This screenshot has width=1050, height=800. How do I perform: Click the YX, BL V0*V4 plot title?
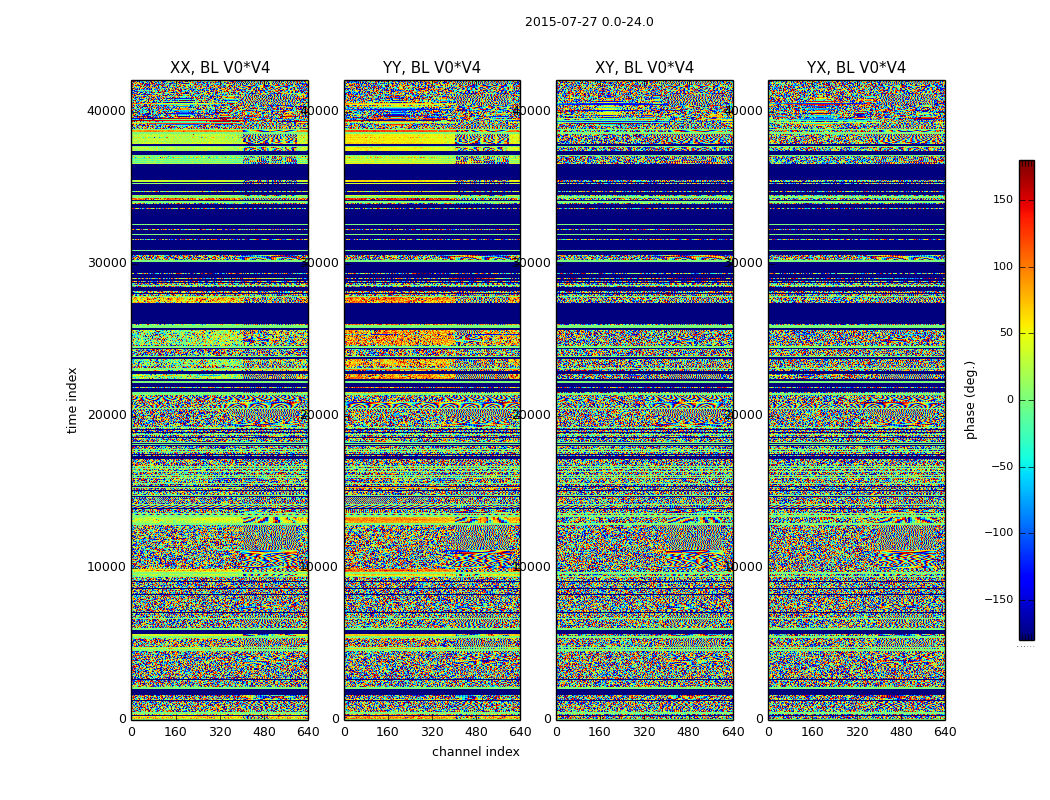click(856, 68)
